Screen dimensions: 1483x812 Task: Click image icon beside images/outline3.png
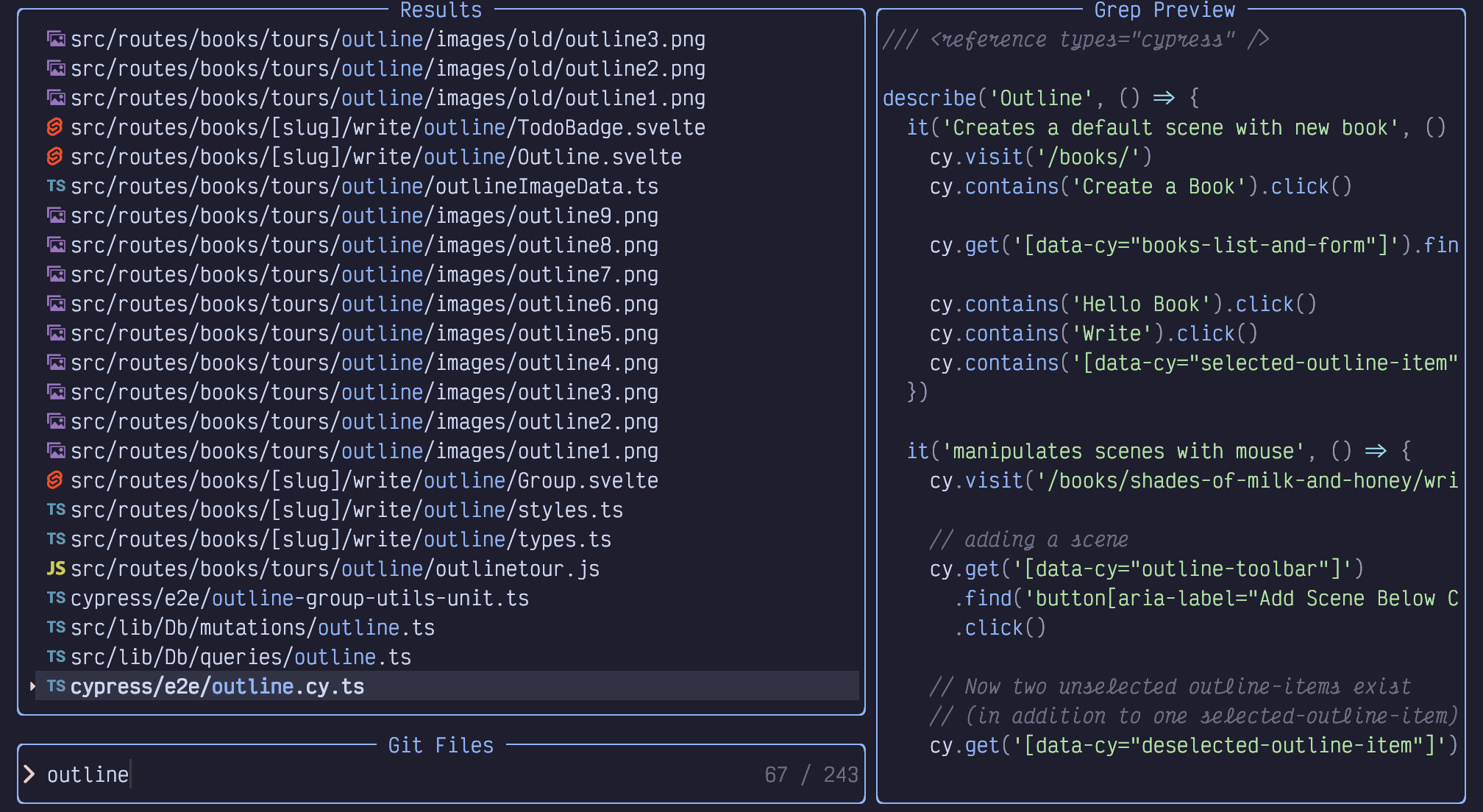coord(56,392)
